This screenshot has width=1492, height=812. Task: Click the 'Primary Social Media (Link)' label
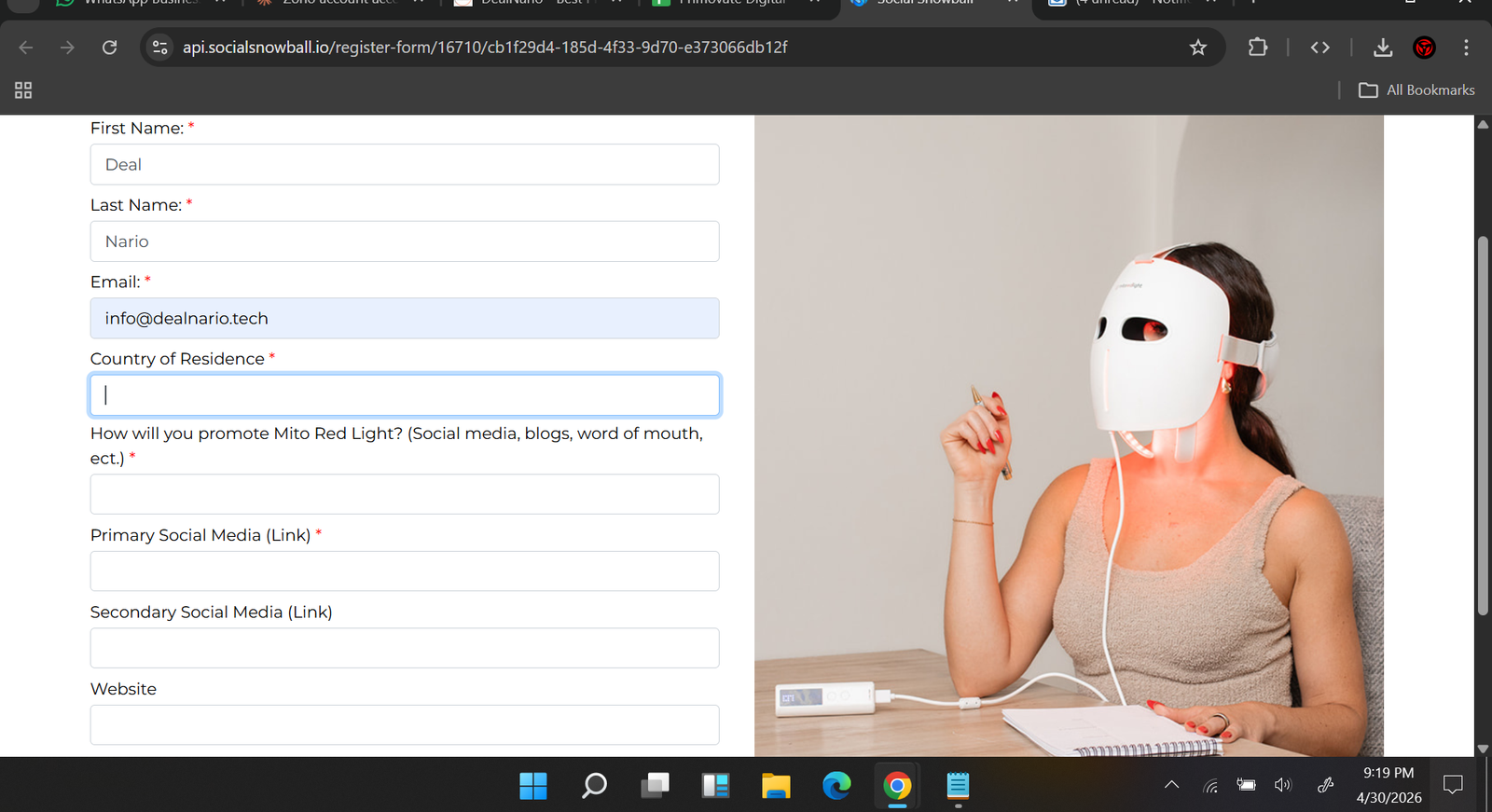pos(200,535)
